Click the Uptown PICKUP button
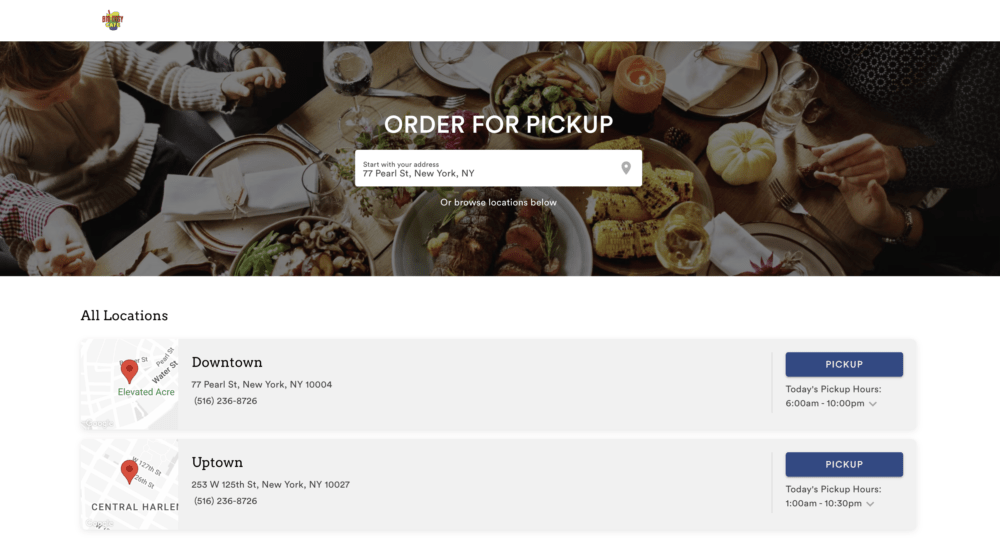 [844, 464]
